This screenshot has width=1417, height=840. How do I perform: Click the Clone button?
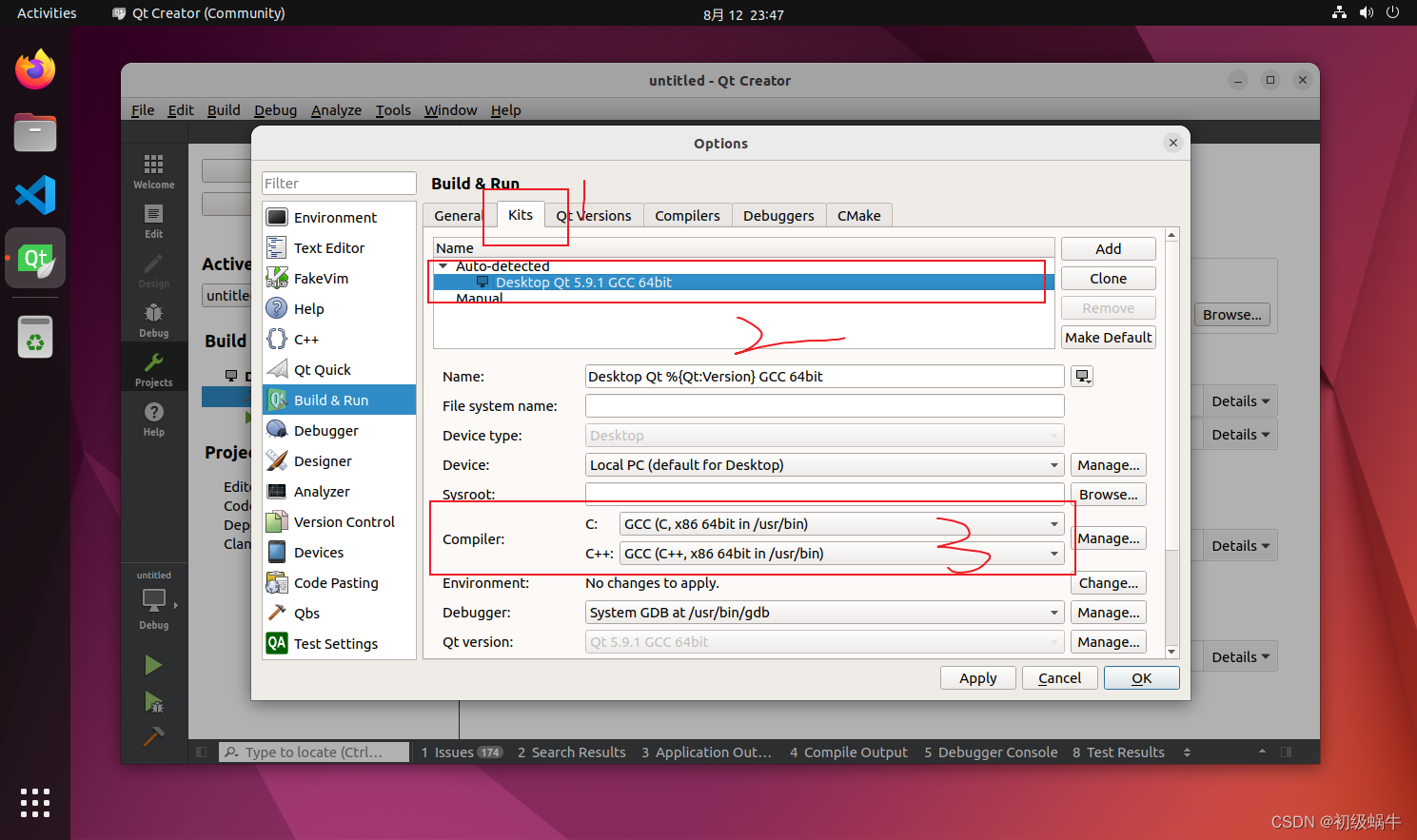click(1108, 278)
